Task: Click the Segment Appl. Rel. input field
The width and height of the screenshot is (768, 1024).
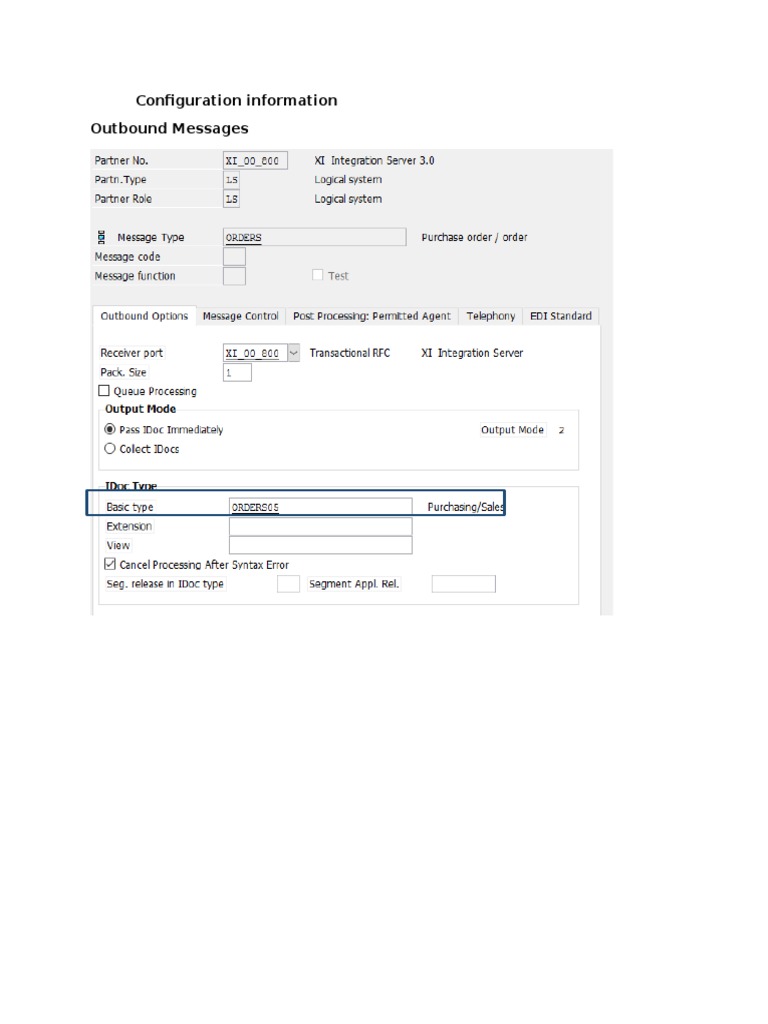Action: coord(464,584)
